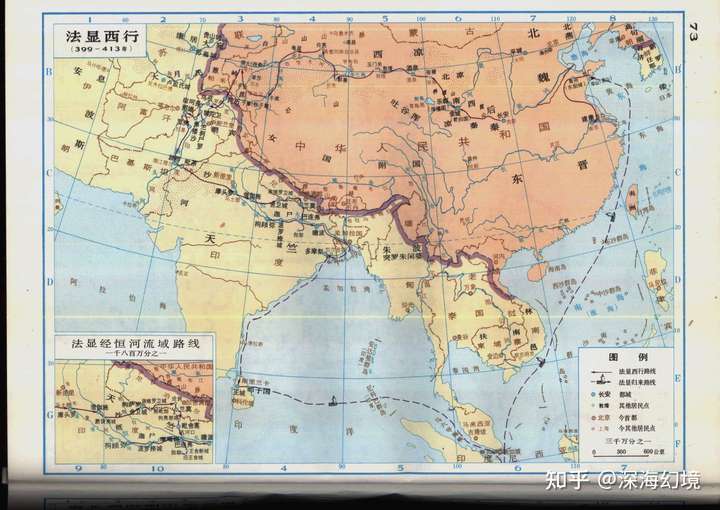Click the page number 73
Image resolution: width=720 pixels, height=510 pixels.
[x=693, y=32]
